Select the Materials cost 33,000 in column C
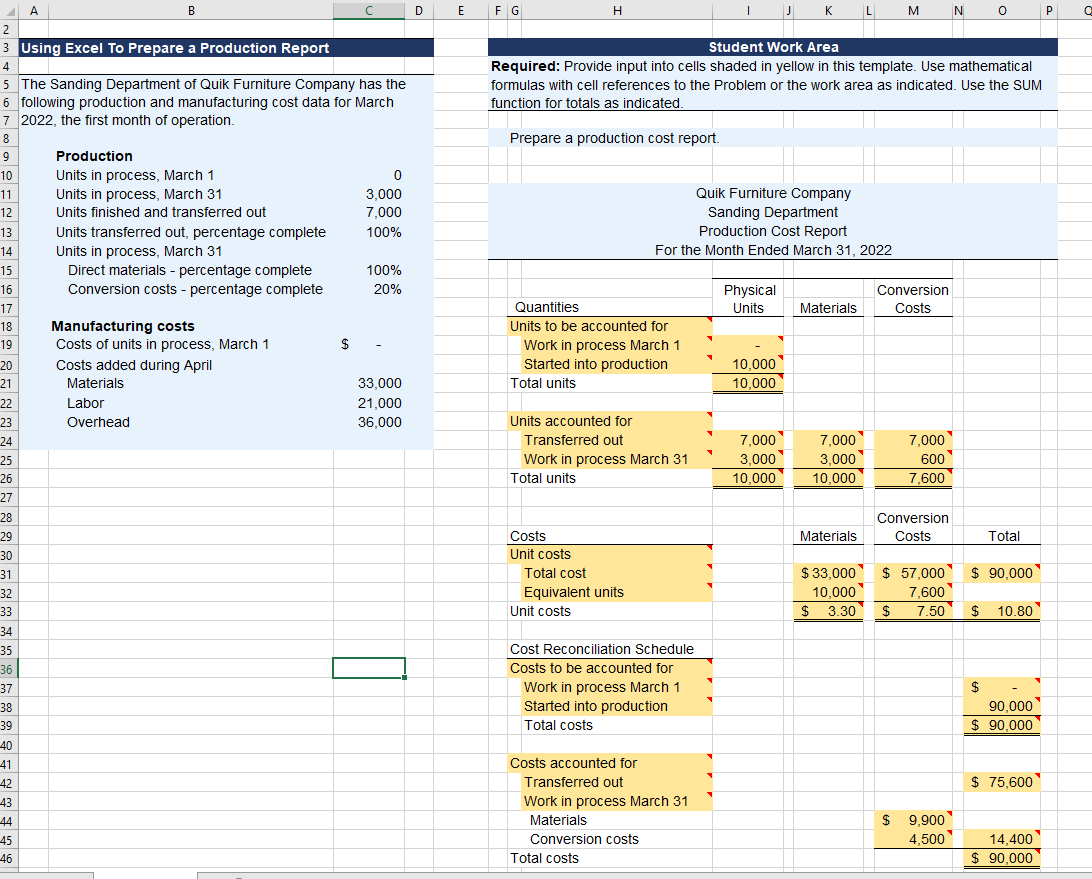Screen dimensions: 1092x879 point(368,383)
